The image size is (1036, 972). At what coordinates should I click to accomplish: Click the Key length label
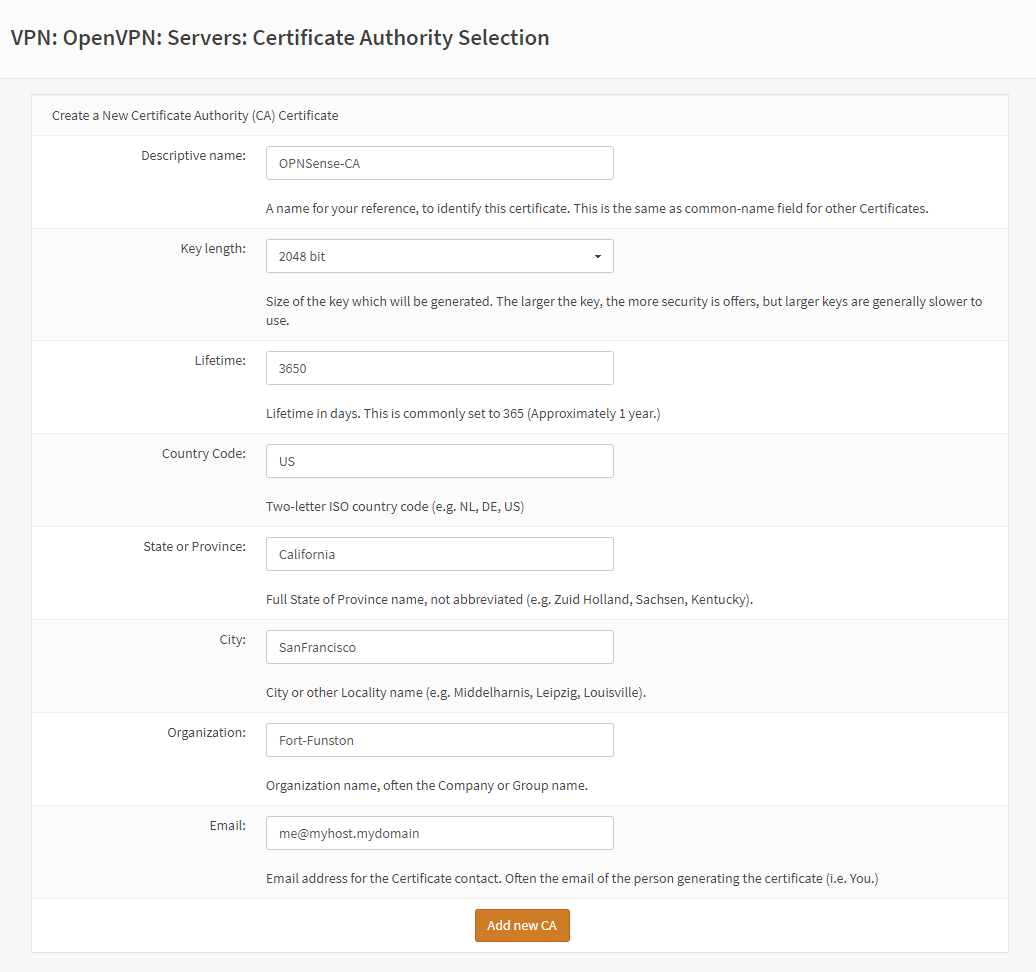(x=213, y=248)
